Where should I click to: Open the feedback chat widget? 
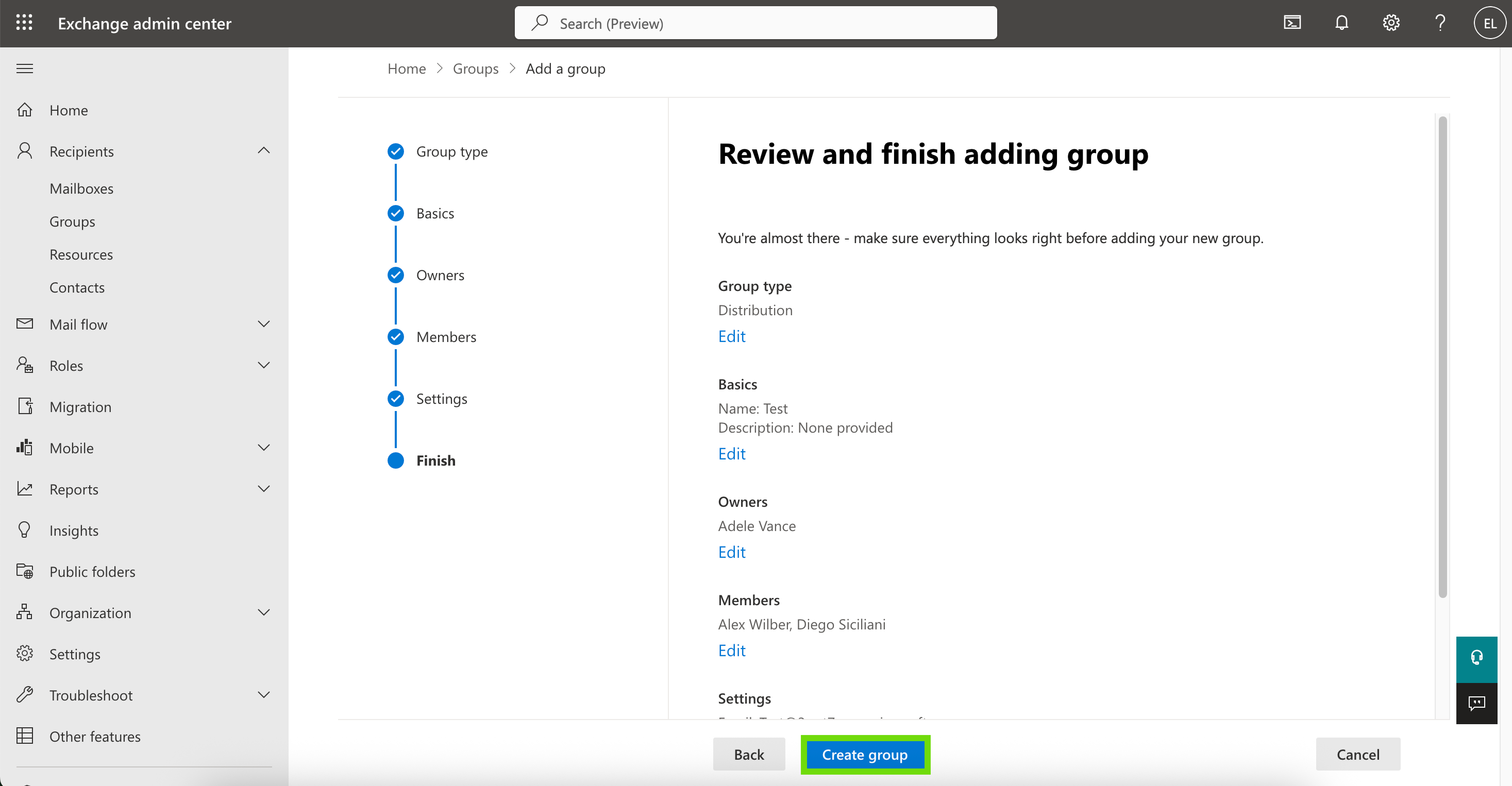click(1477, 703)
